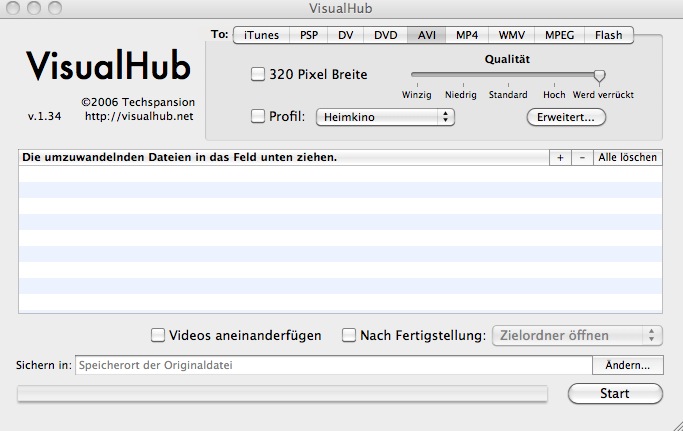Click the Hoch quality label

[554, 95]
